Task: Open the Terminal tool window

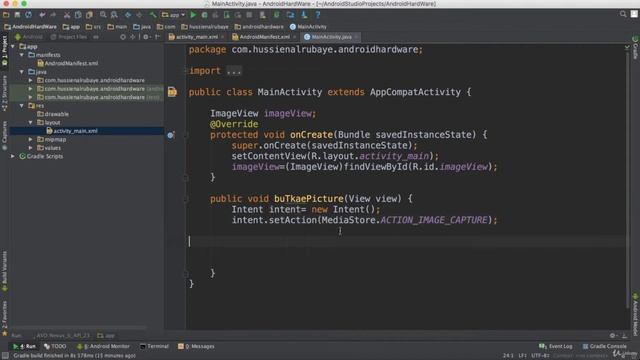Action: 154,347
